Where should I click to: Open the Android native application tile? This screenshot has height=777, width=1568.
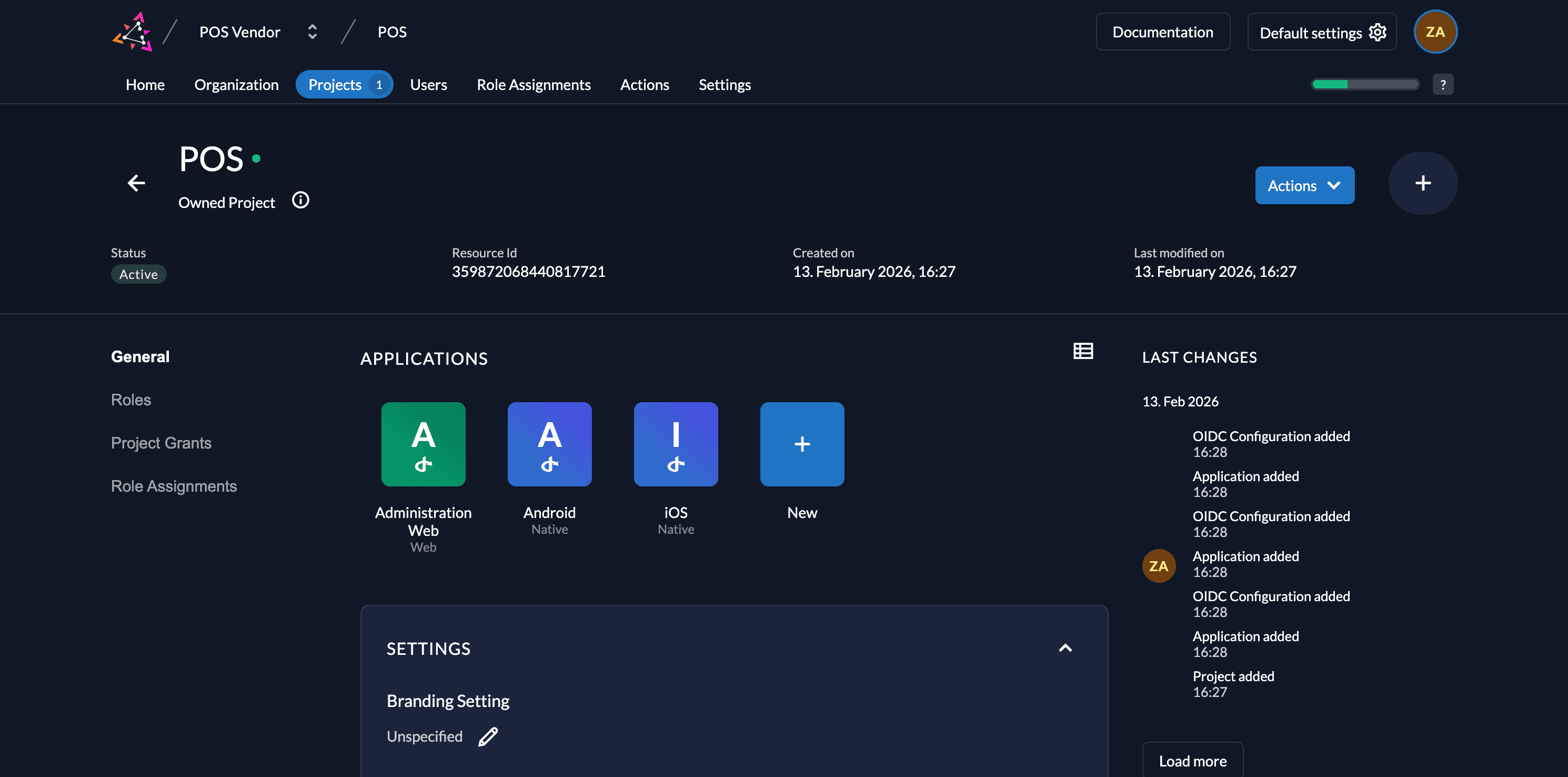click(x=549, y=444)
